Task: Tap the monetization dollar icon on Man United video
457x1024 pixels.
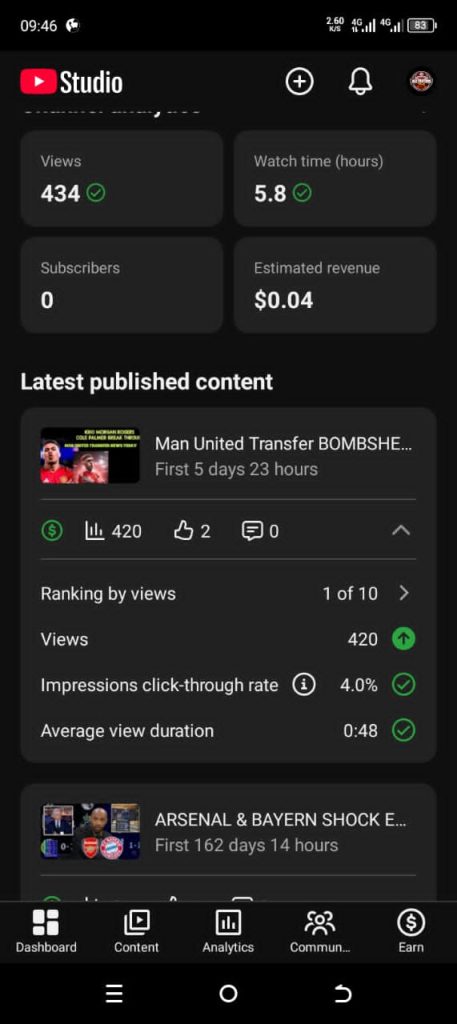Action: pos(52,531)
